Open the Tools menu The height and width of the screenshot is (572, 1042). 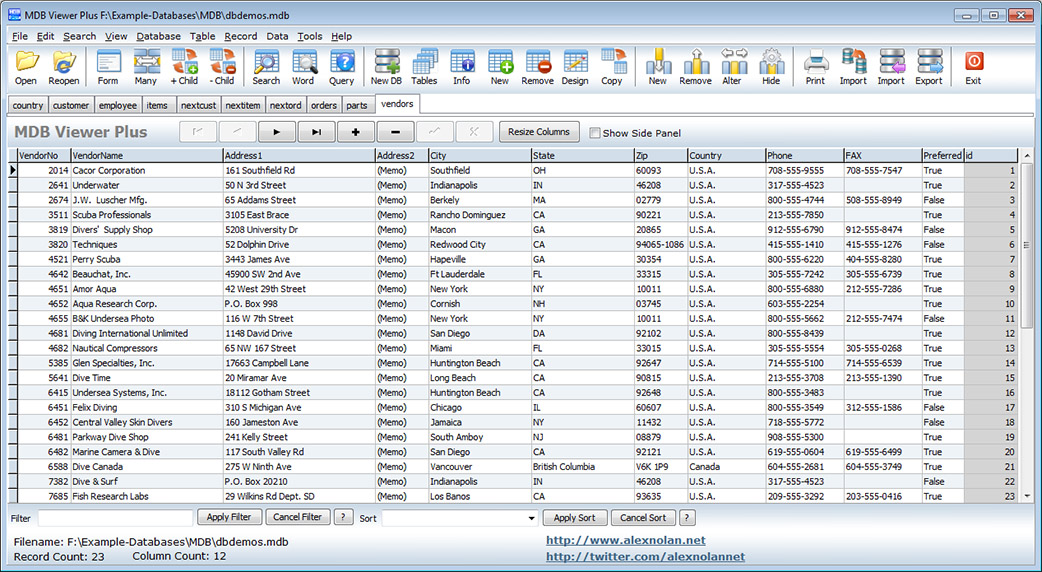coord(310,37)
